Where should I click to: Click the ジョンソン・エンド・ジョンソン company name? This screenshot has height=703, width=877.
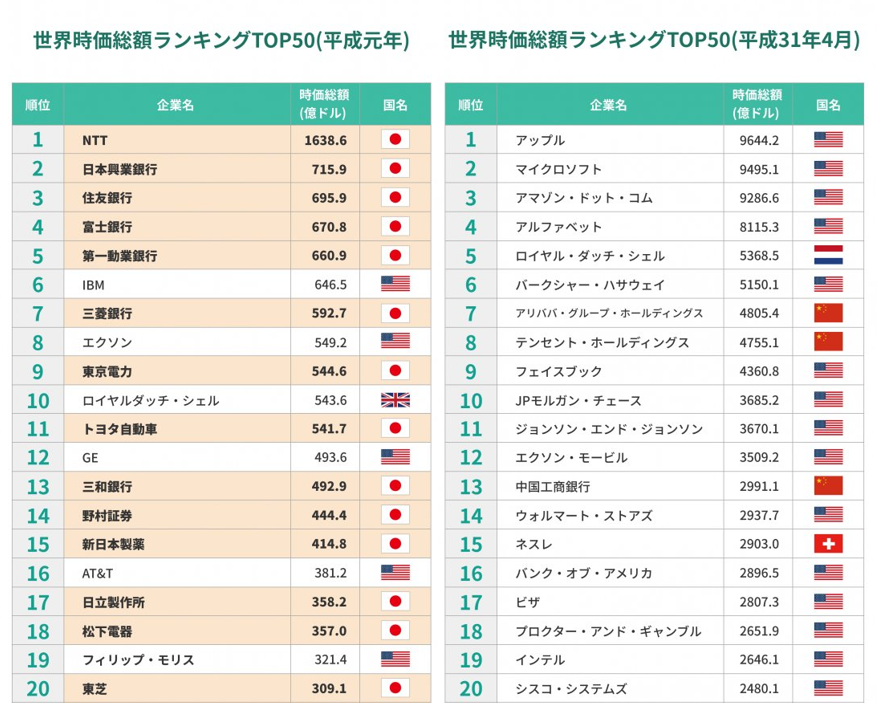click(609, 429)
